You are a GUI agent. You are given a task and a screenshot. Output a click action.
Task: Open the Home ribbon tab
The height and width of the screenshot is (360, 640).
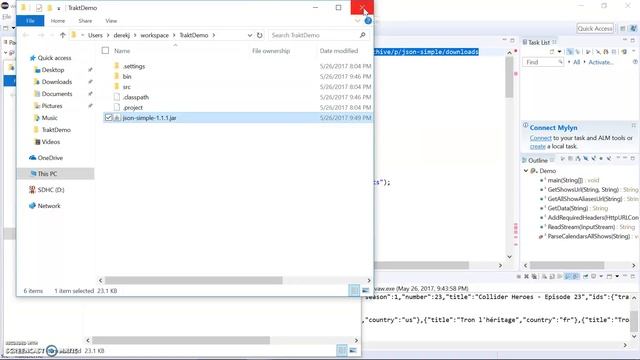coord(58,21)
